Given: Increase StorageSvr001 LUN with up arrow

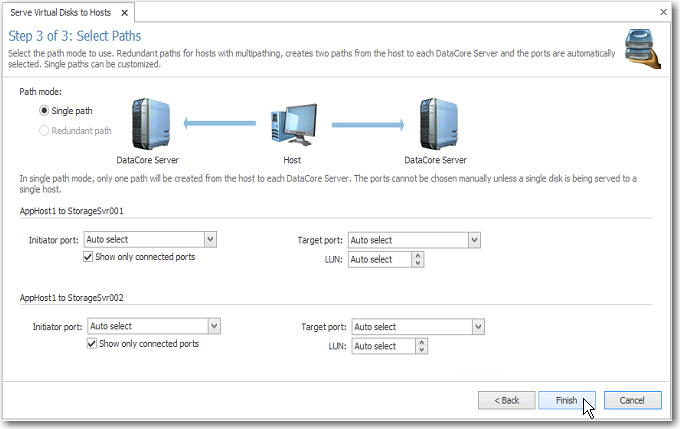Looking at the screenshot, I should pyautogui.click(x=417, y=256).
